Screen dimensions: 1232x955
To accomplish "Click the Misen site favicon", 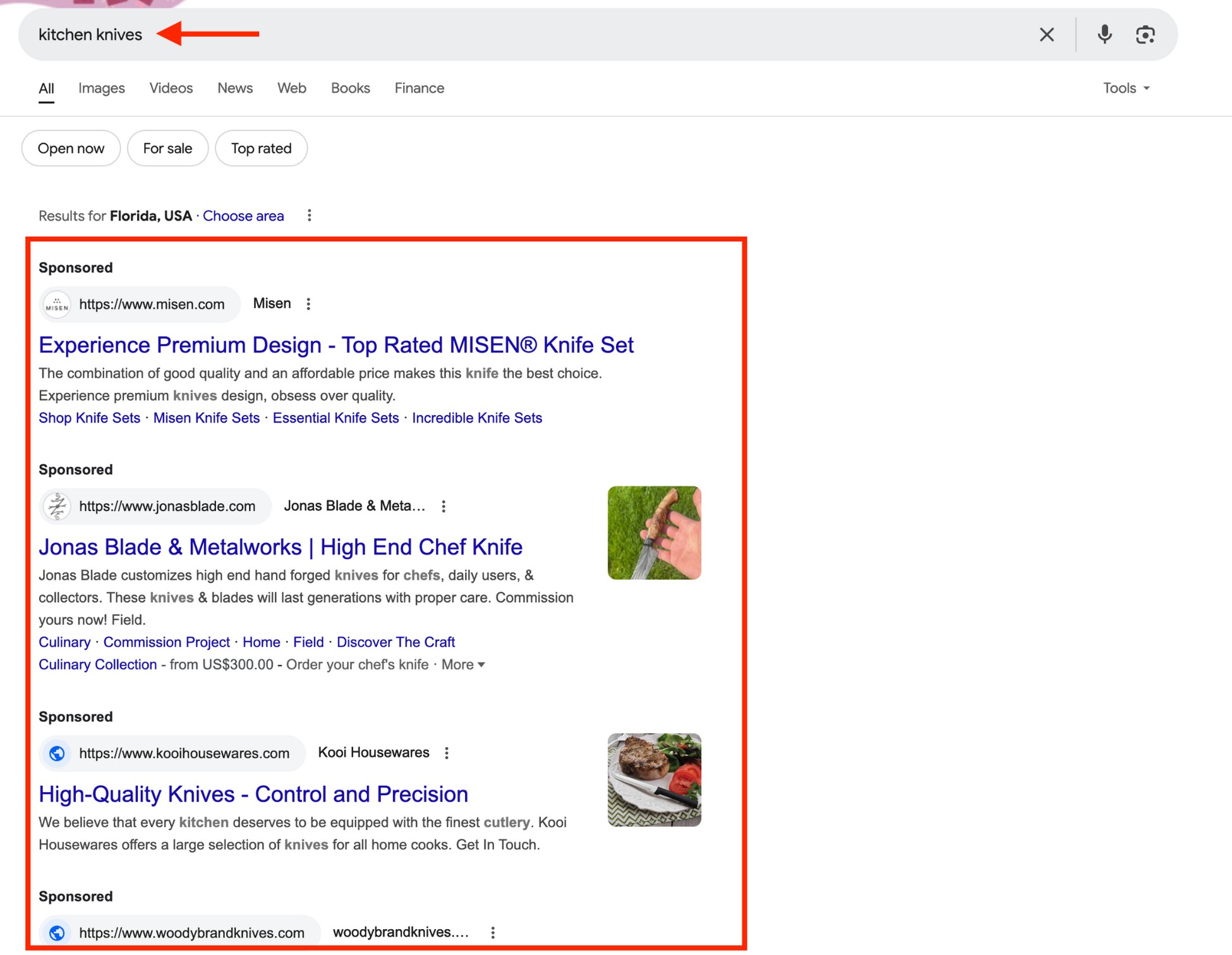I will (x=57, y=304).
